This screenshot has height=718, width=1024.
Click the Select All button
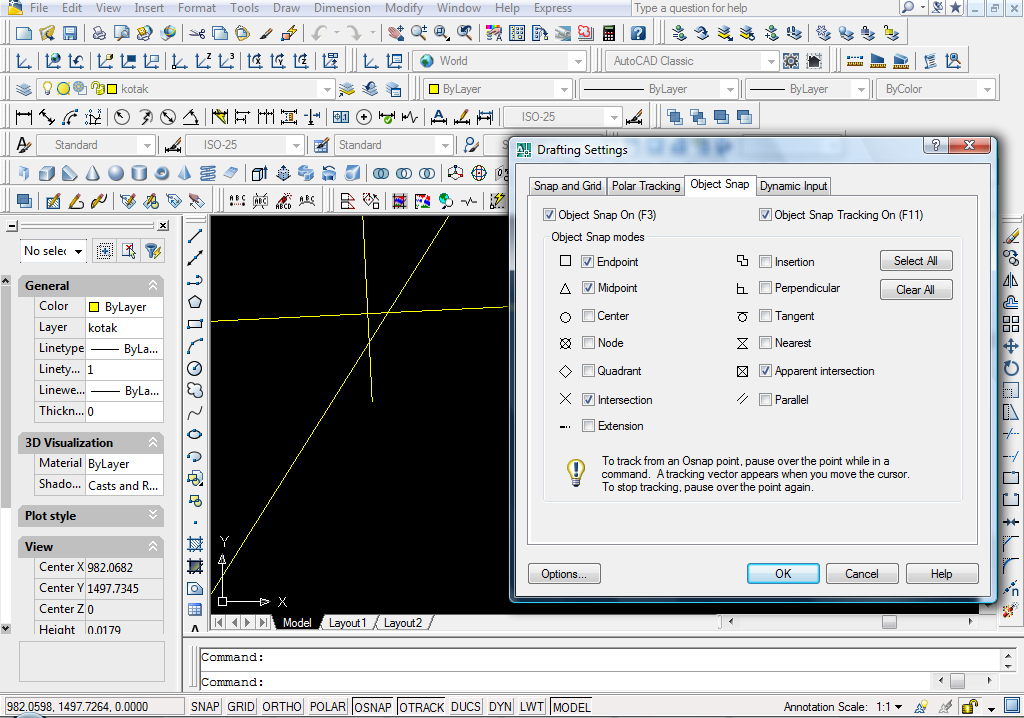[x=916, y=261]
